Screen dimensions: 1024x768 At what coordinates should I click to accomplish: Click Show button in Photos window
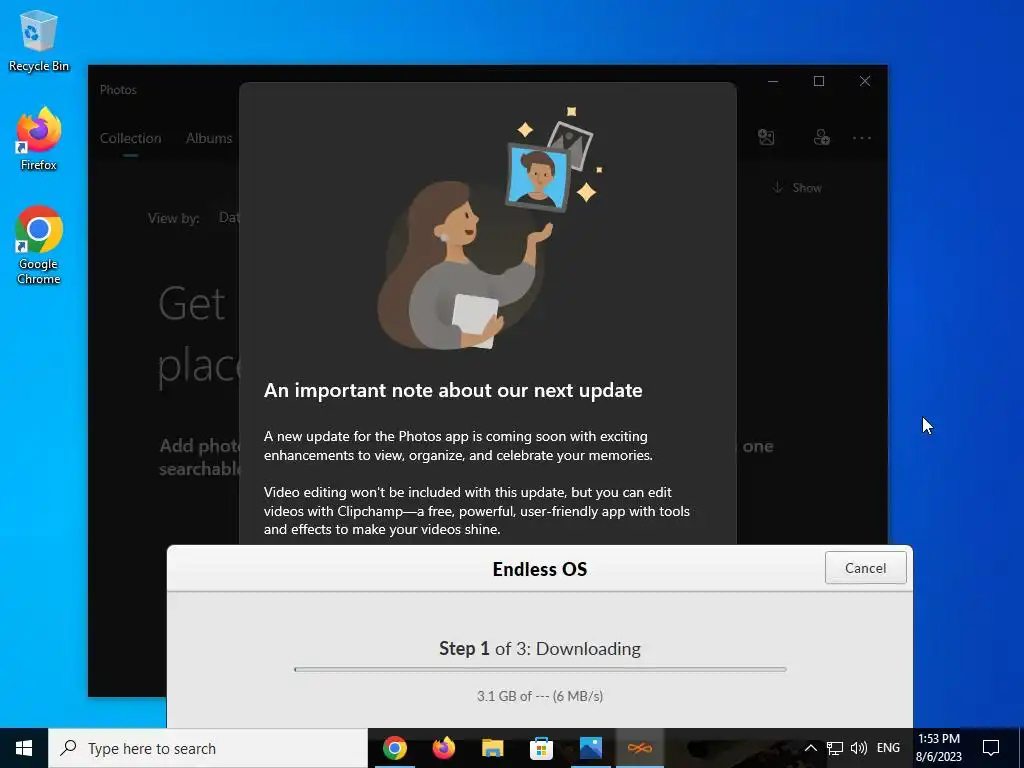click(x=797, y=188)
